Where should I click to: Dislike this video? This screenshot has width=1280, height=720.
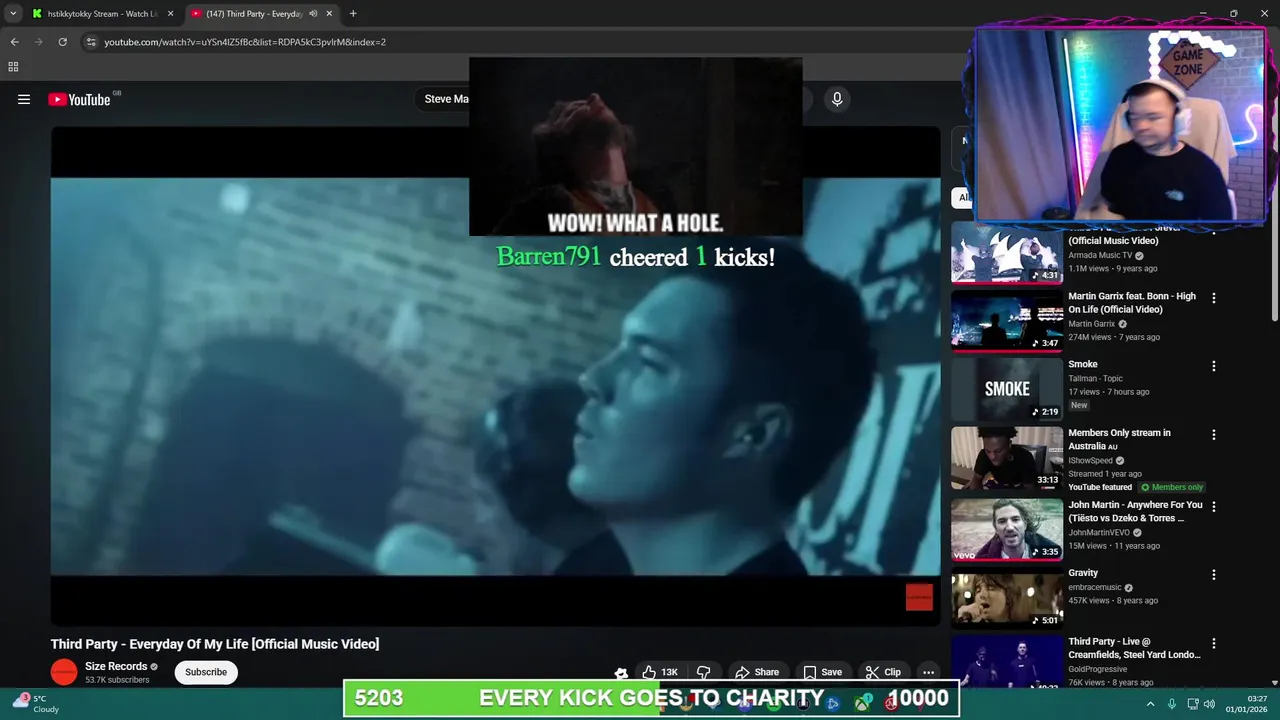click(704, 672)
